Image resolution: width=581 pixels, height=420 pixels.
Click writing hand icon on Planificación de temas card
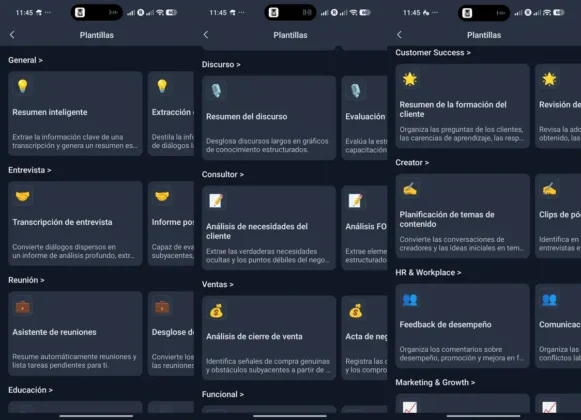[x=410, y=189]
